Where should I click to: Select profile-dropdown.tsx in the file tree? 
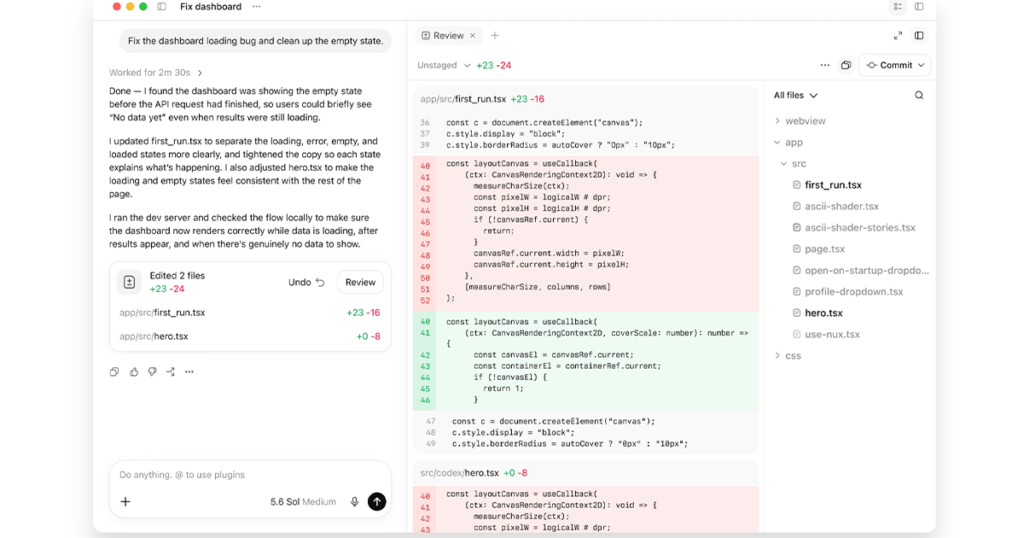click(x=854, y=292)
